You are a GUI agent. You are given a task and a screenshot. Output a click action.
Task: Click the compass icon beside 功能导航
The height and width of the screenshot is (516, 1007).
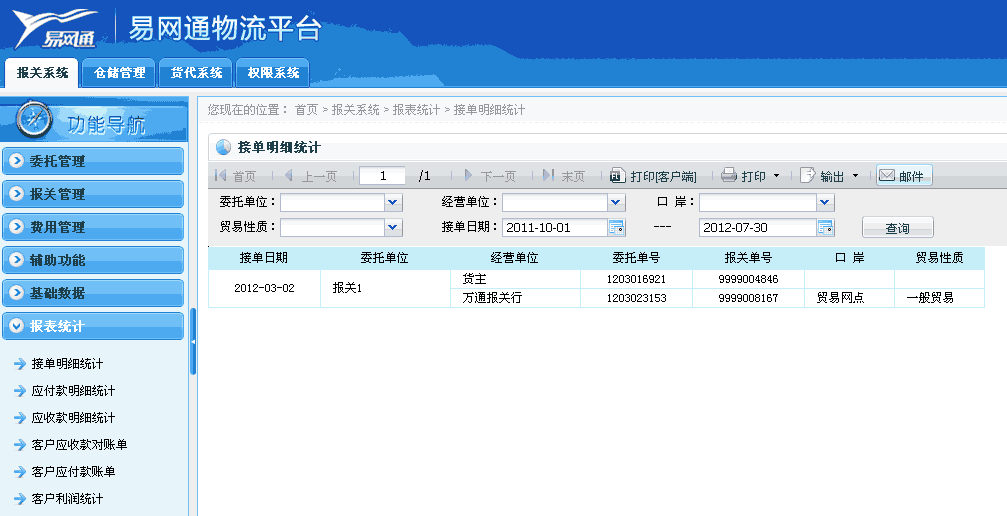click(x=33, y=119)
